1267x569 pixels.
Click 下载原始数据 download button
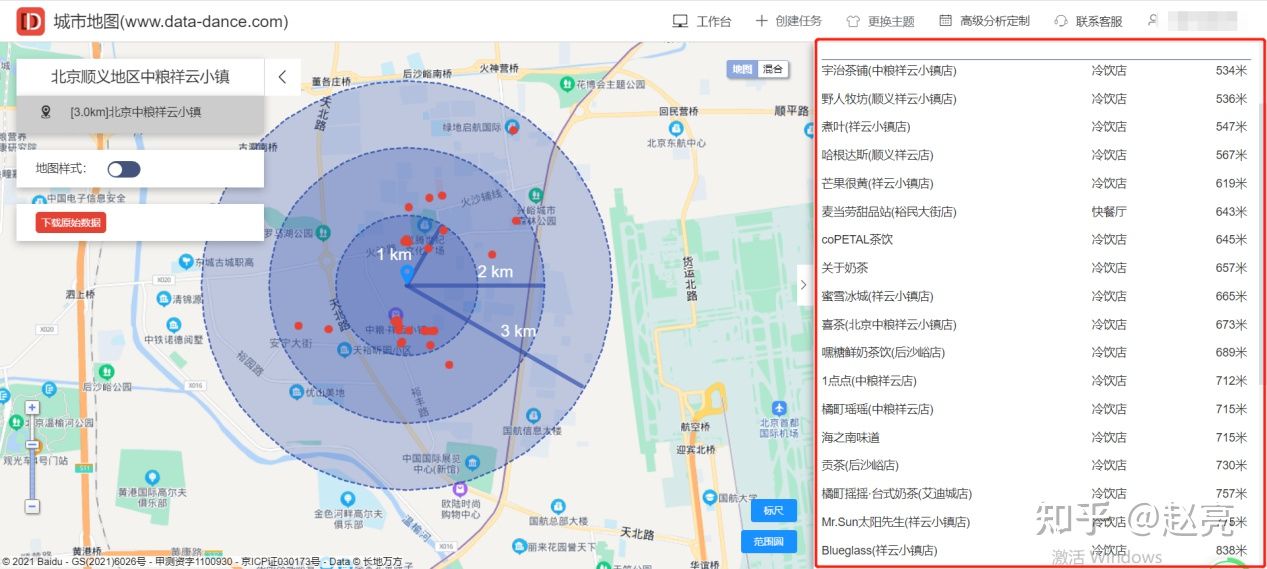(x=71, y=222)
